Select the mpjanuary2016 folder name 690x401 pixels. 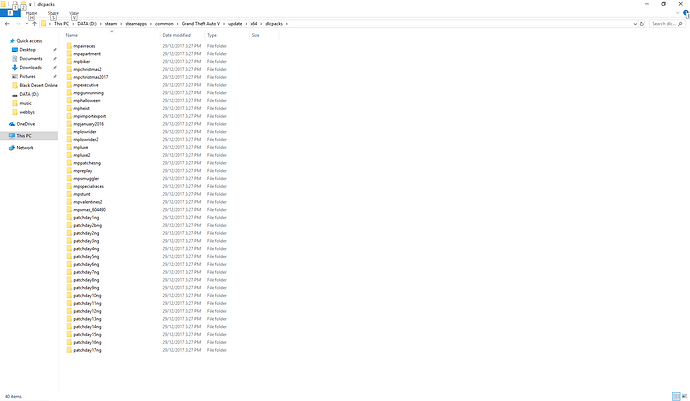pos(88,124)
